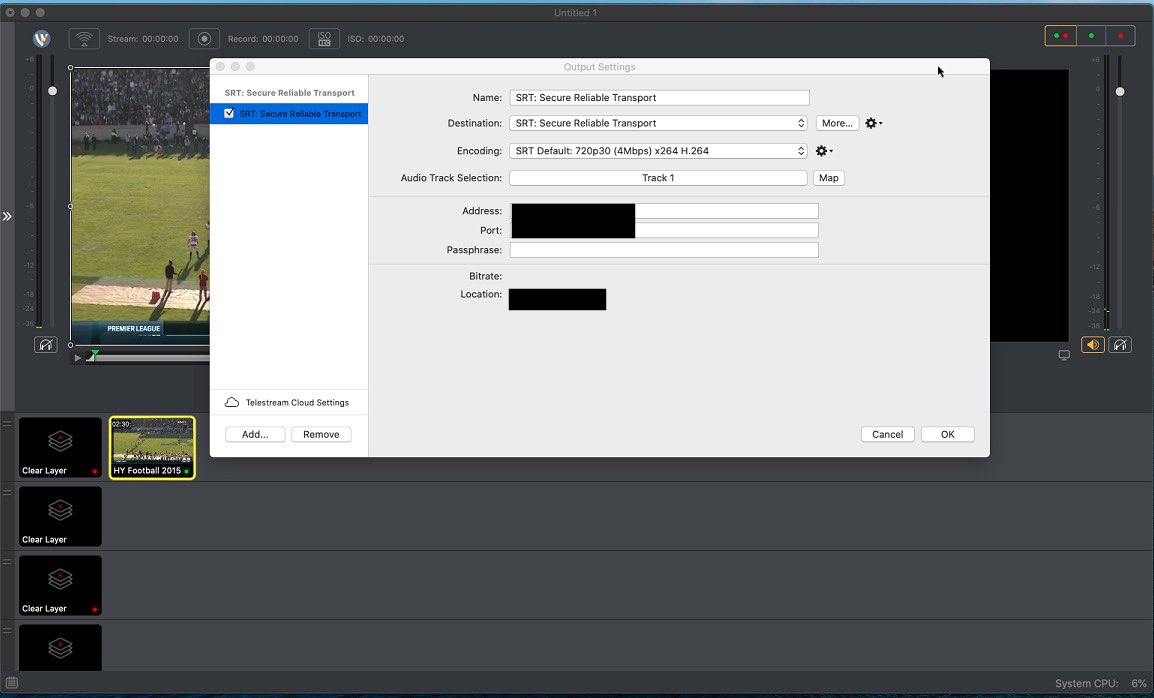This screenshot has height=698, width=1154.
Task: Click the Telestream cloud icon
Action: [x=232, y=403]
